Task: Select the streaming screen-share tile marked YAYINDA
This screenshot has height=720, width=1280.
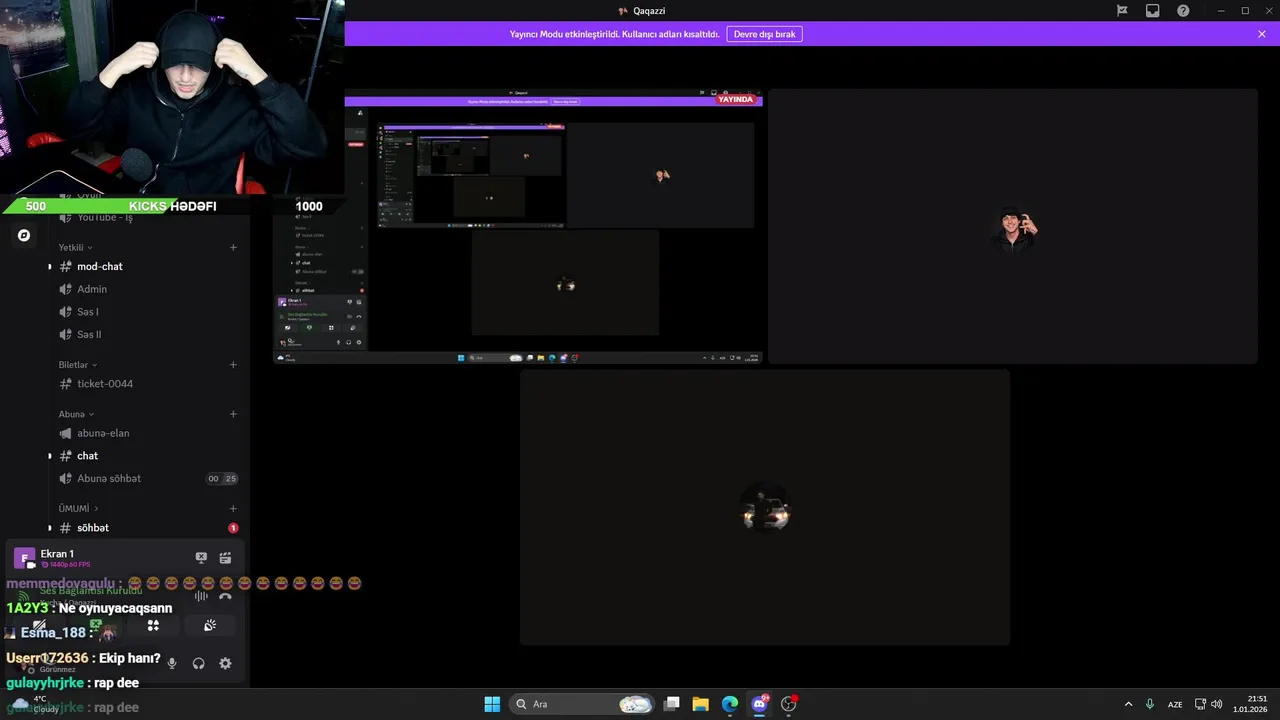Action: (x=518, y=226)
